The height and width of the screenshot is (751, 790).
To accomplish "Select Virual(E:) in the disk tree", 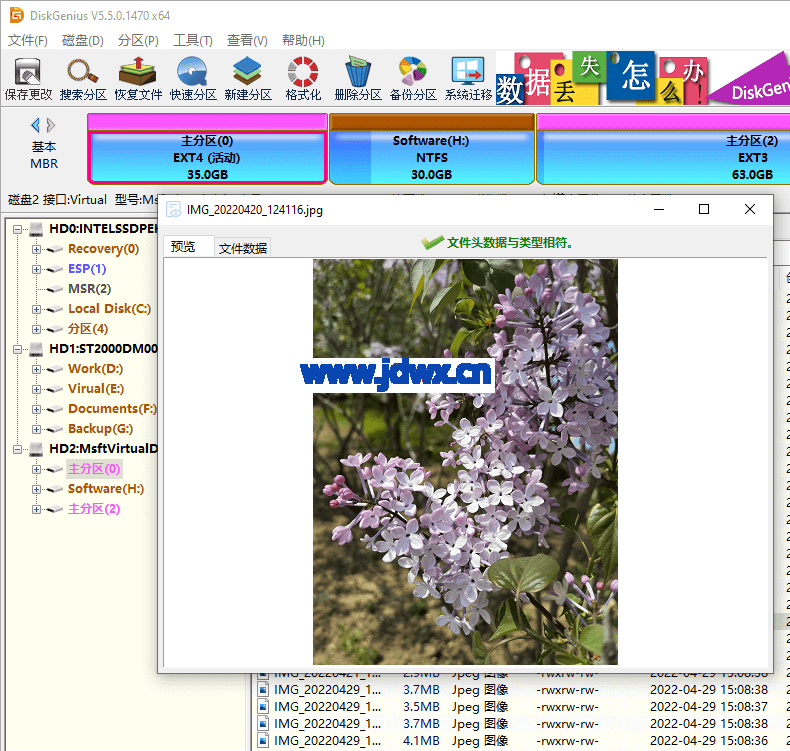I will 96,389.
